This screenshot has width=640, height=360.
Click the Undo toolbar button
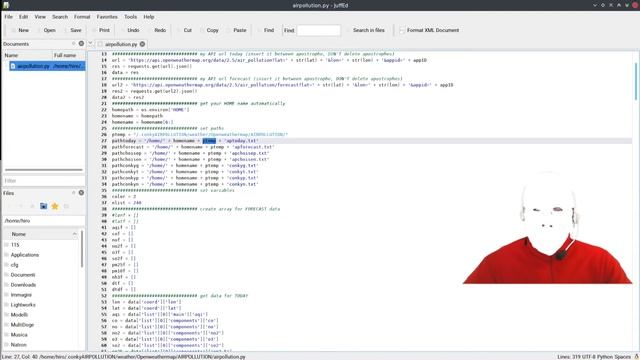tap(130, 30)
